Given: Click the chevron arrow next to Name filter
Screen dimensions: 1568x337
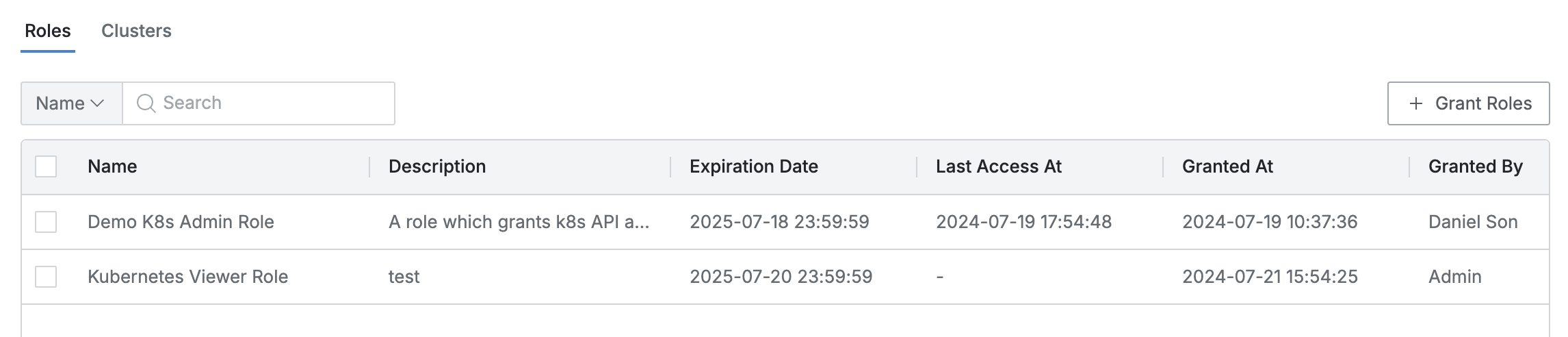Looking at the screenshot, I should (97, 103).
